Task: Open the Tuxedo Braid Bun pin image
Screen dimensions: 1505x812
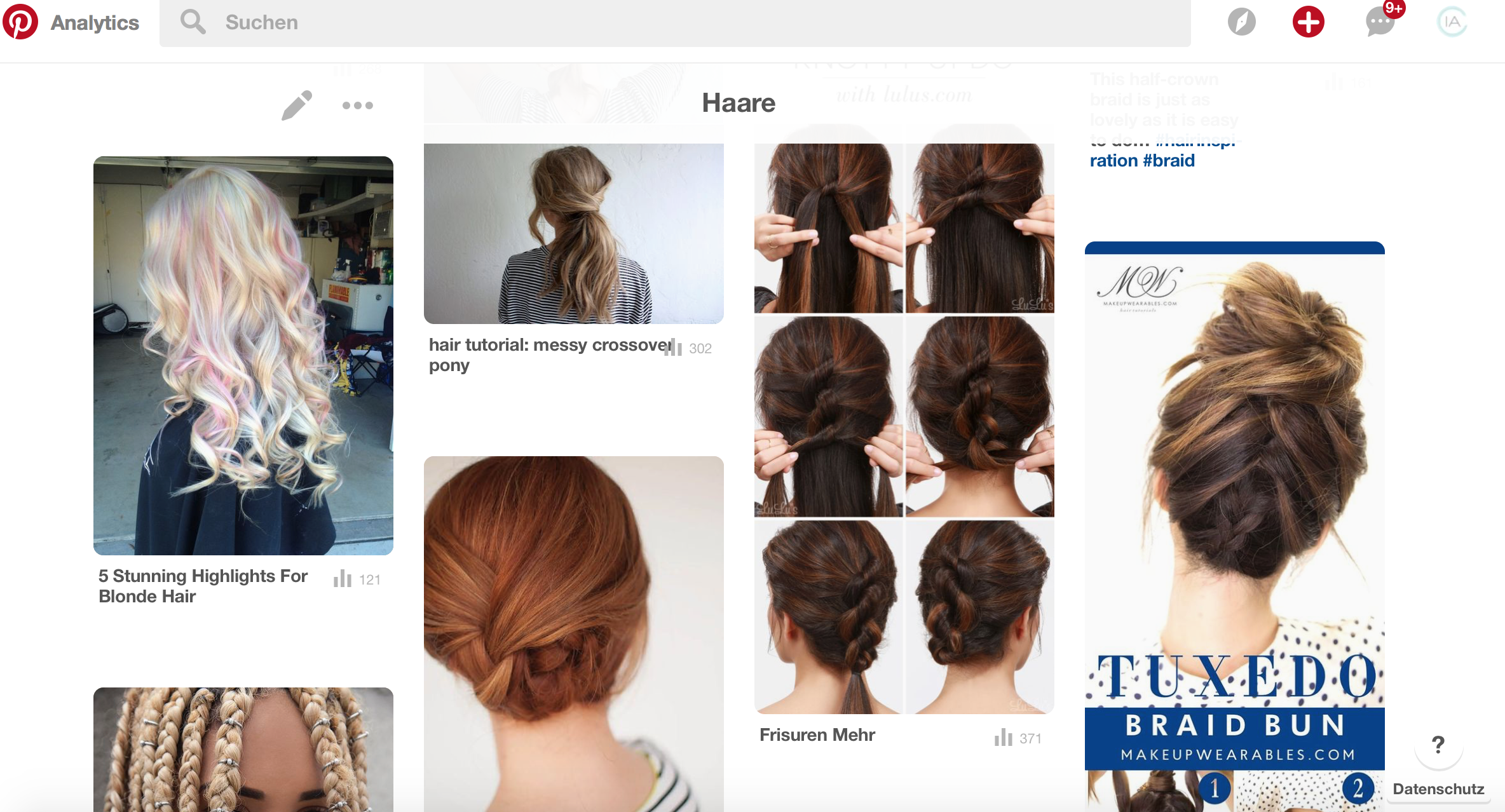Action: pyautogui.click(x=1235, y=526)
